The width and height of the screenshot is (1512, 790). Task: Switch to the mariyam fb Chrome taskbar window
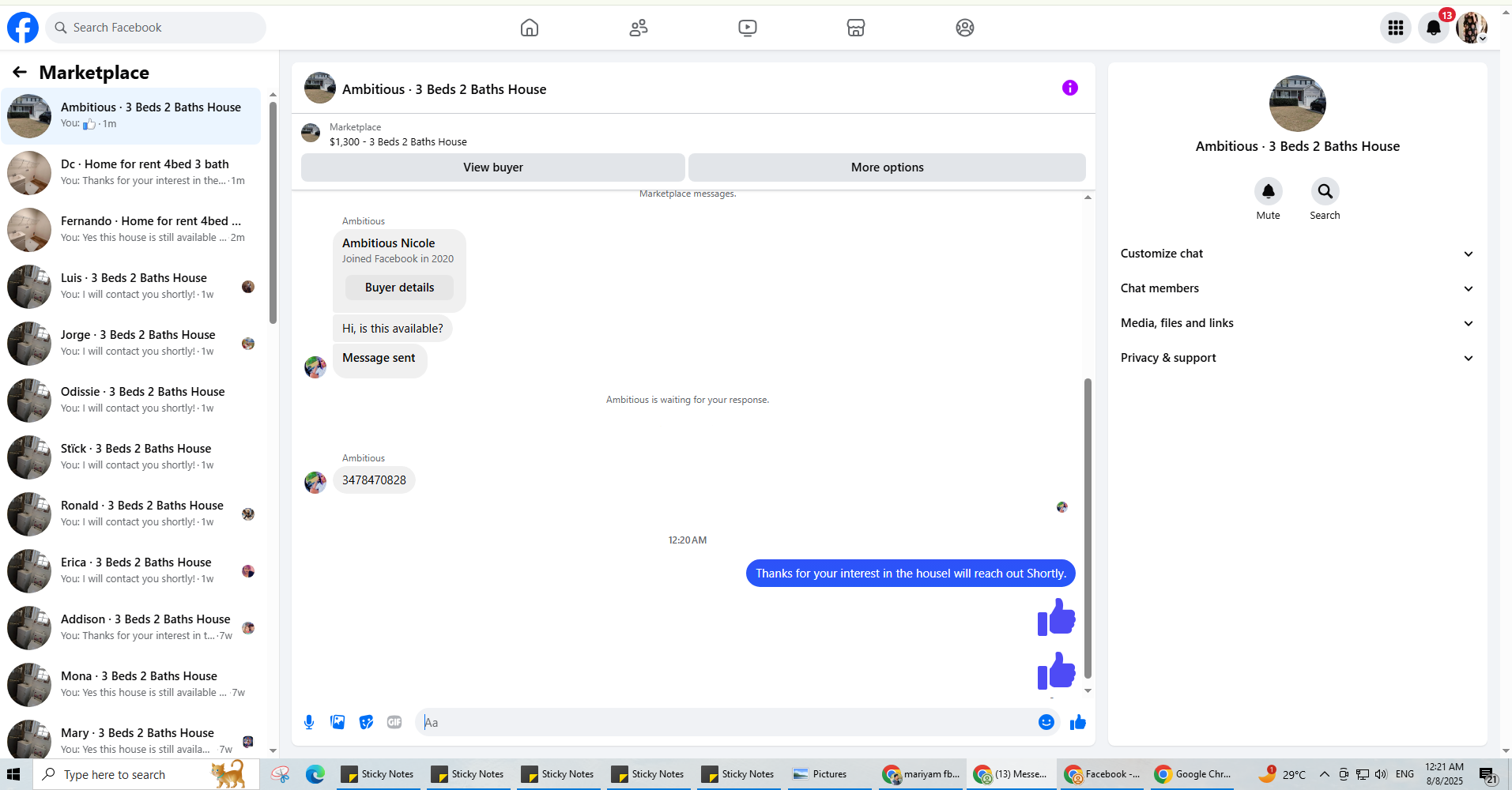click(922, 774)
